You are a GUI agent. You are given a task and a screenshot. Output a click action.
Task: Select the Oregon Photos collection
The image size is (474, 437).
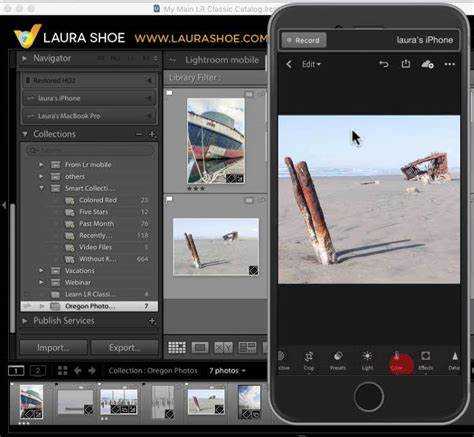(x=89, y=306)
